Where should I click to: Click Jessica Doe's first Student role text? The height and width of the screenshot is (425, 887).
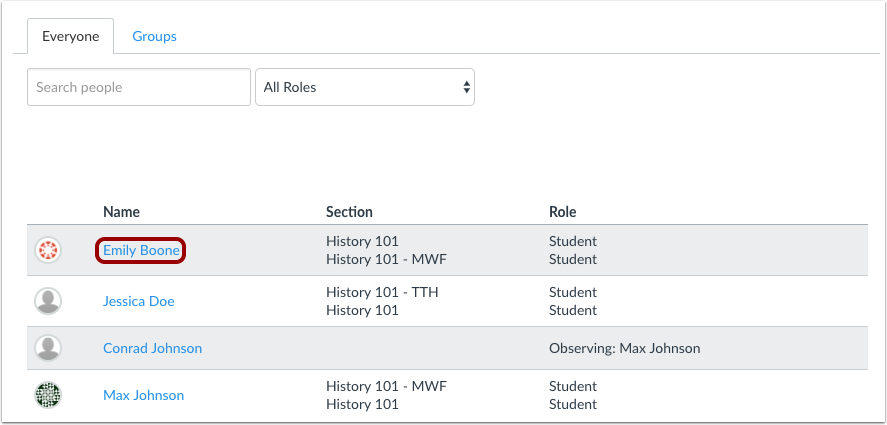coord(573,292)
